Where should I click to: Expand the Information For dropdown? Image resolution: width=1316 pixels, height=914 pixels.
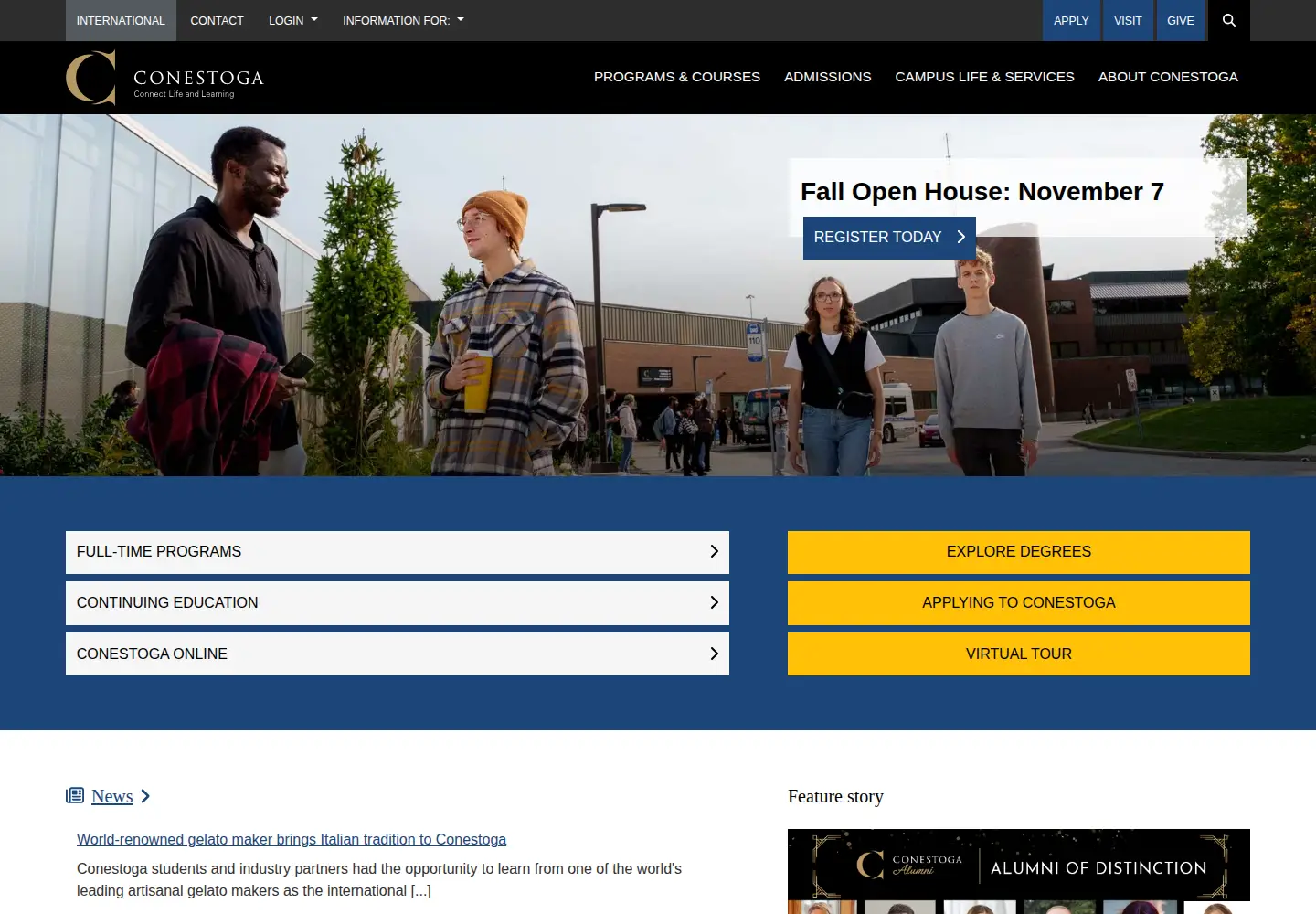coord(403,20)
